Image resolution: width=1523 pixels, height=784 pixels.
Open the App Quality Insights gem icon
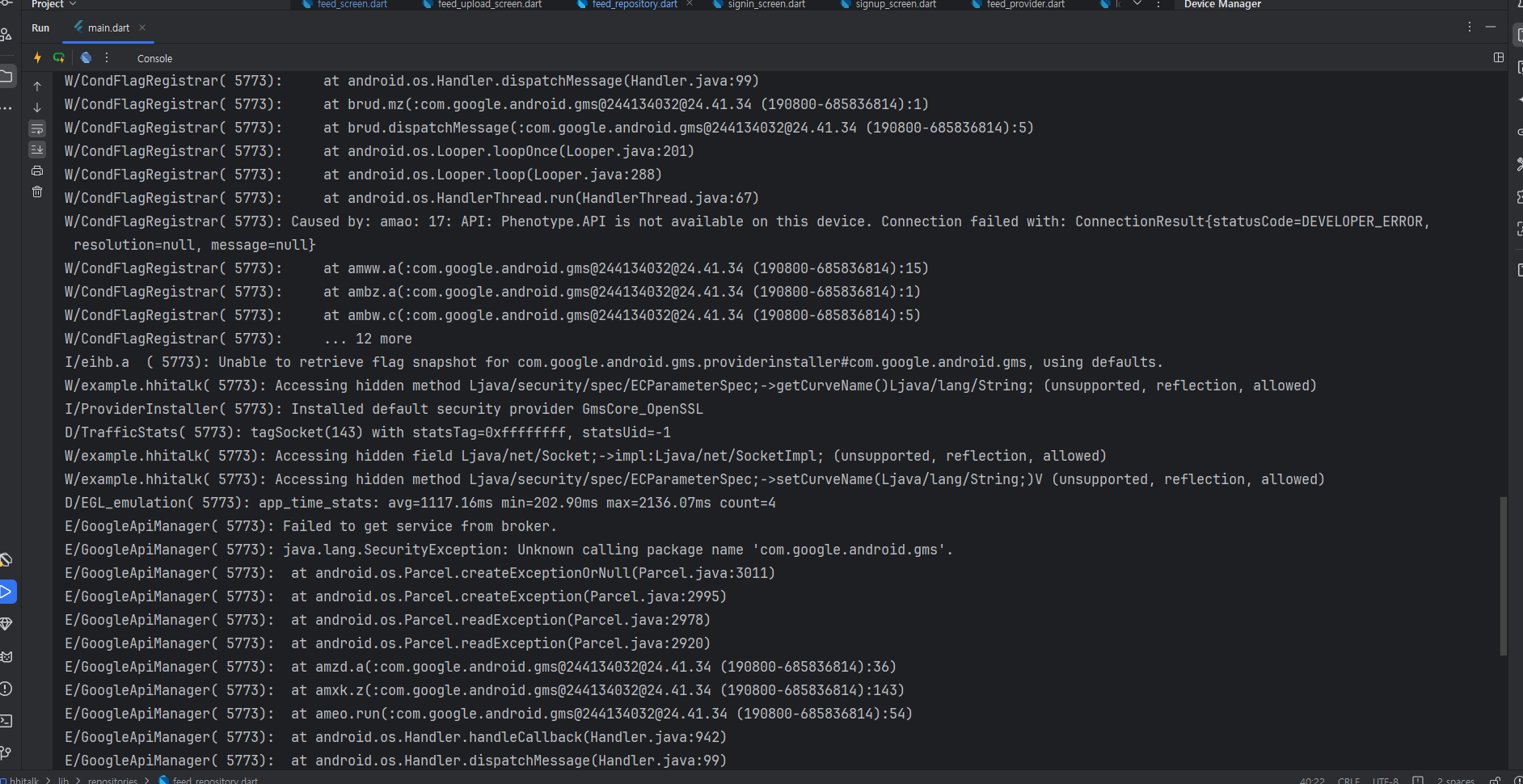[6, 624]
